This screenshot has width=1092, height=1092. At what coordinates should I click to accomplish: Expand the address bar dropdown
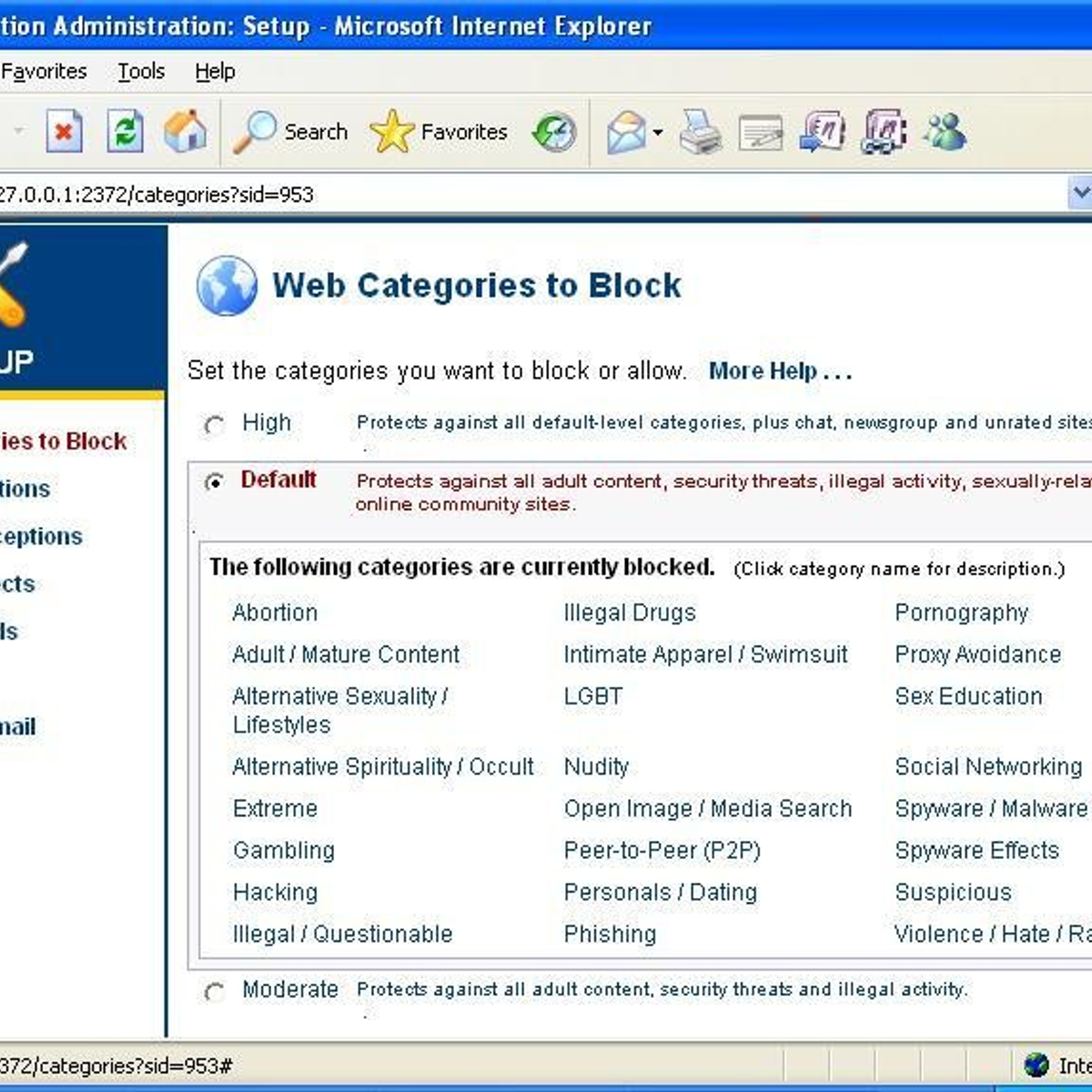pyautogui.click(x=1079, y=193)
